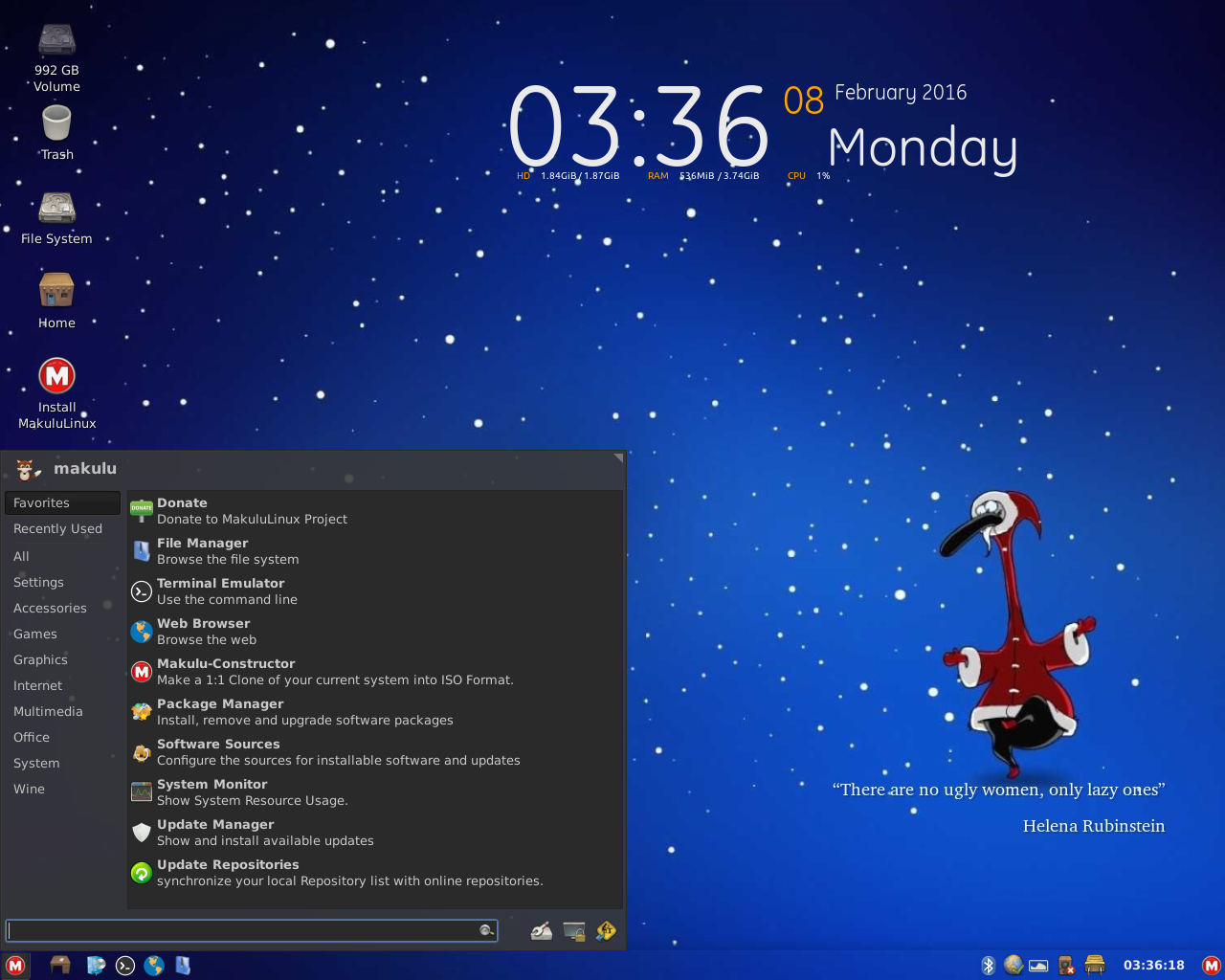Launch System Monitor from the menu

coord(375,792)
